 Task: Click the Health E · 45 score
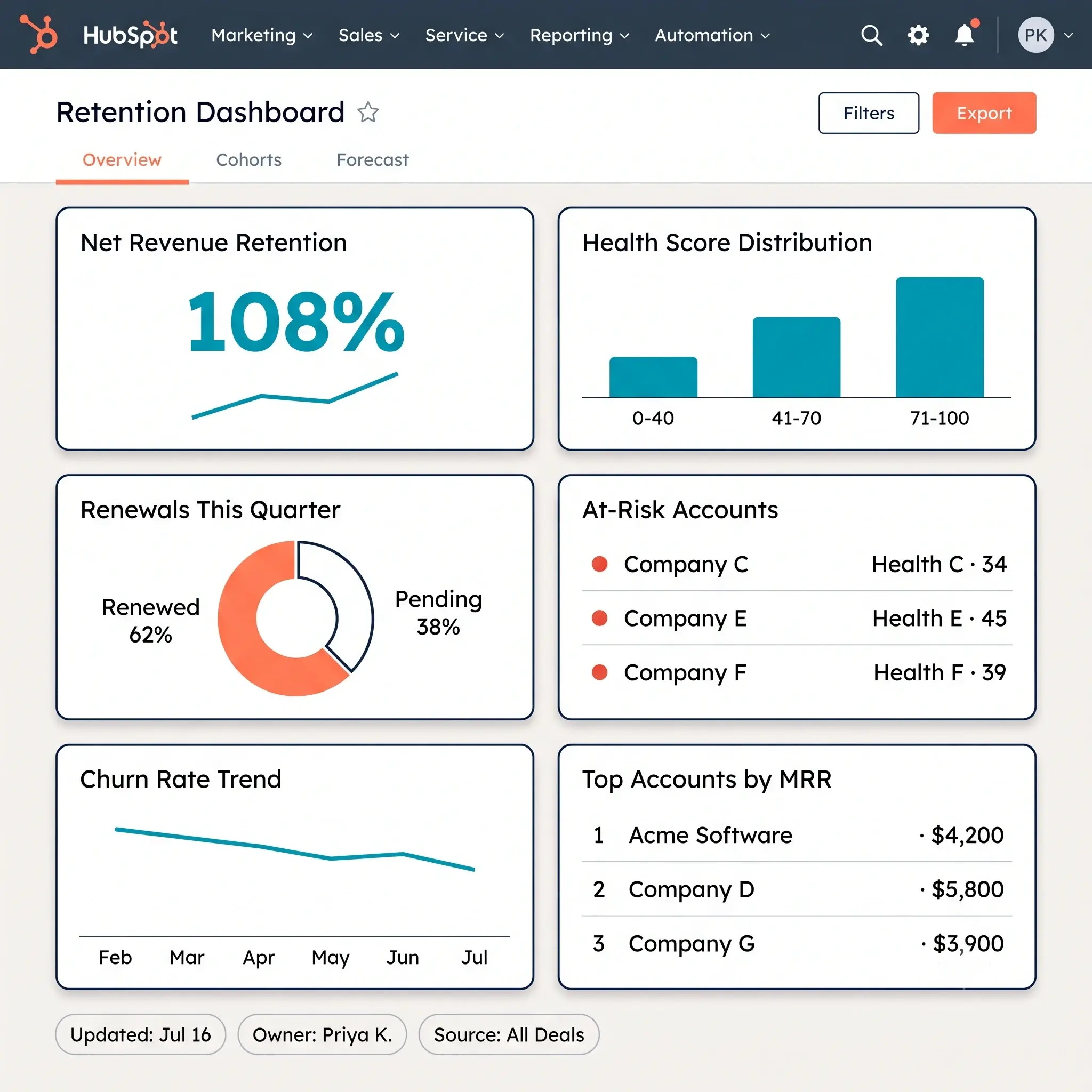pyautogui.click(x=940, y=618)
